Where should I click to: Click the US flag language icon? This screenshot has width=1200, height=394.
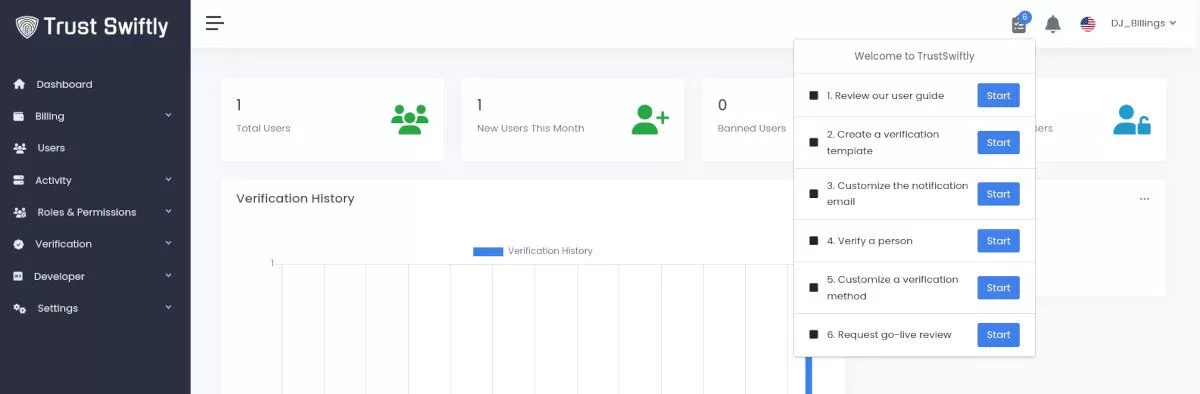(x=1088, y=23)
